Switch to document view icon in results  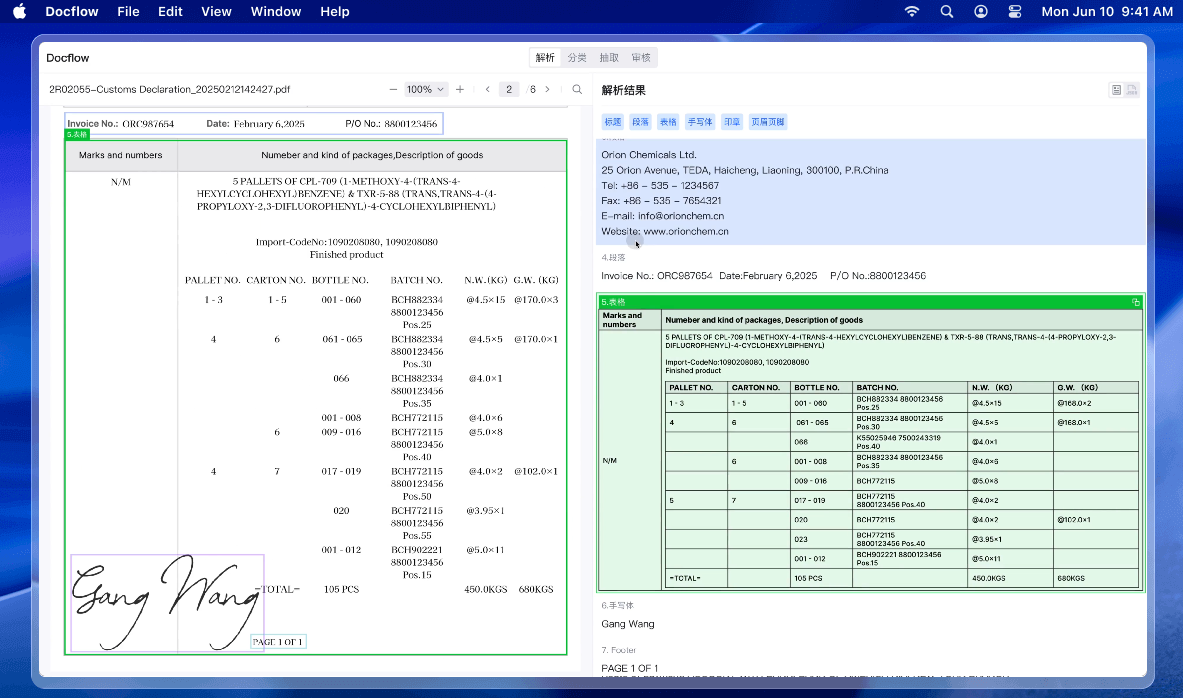coord(1132,90)
